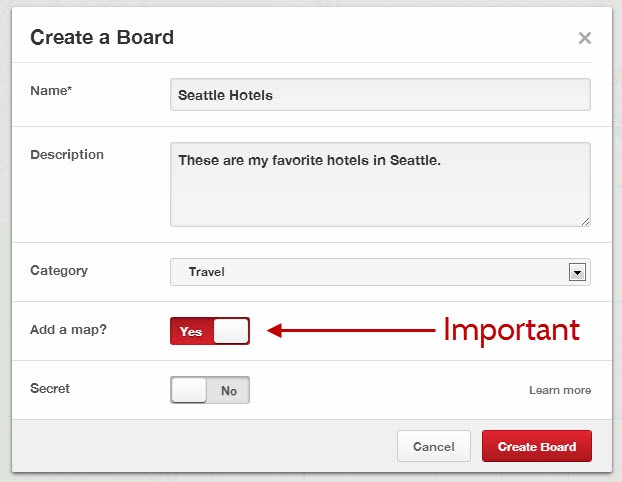The width and height of the screenshot is (622, 482).
Task: Click the No label on Secret toggle
Action: tap(229, 391)
